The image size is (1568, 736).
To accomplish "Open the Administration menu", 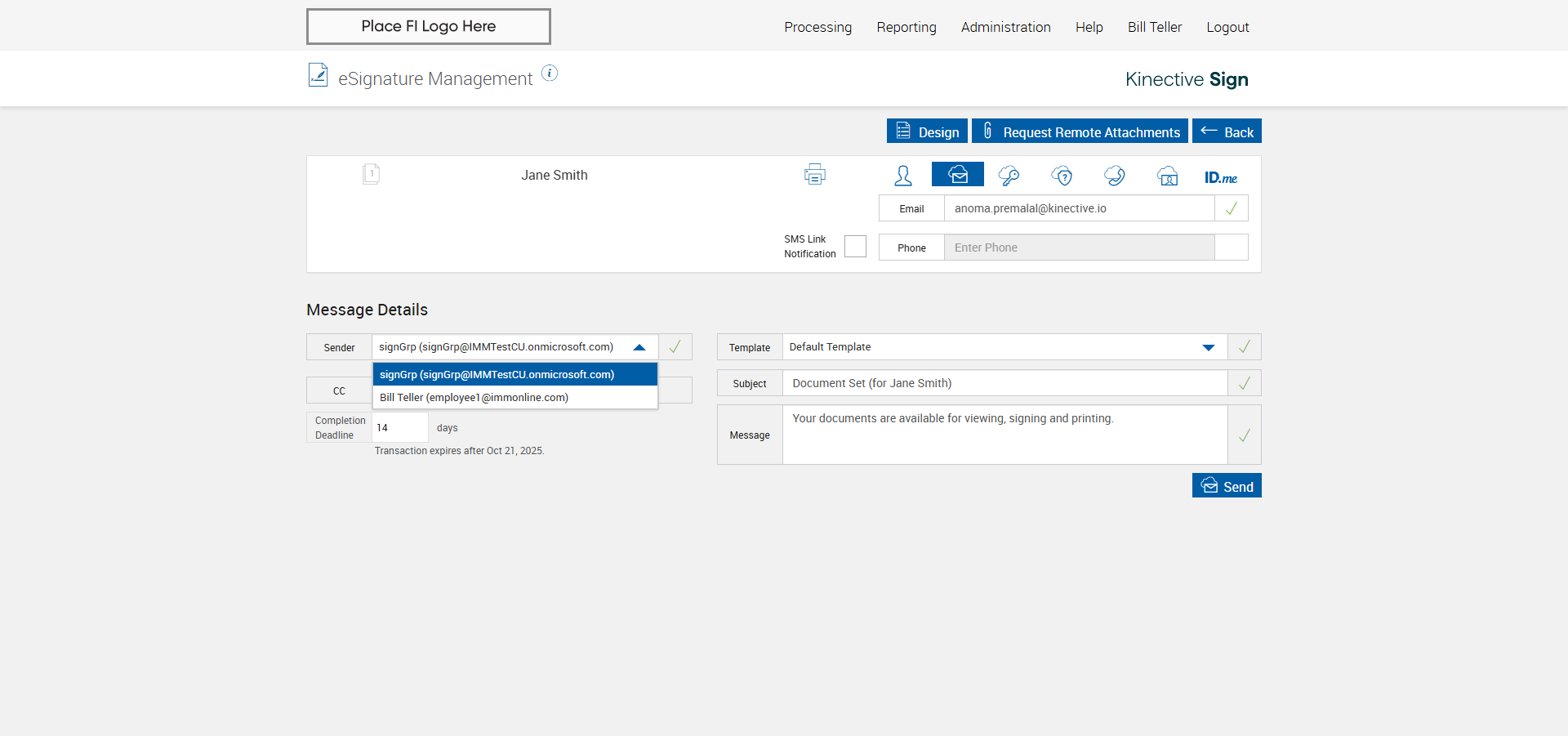I will point(1005,27).
